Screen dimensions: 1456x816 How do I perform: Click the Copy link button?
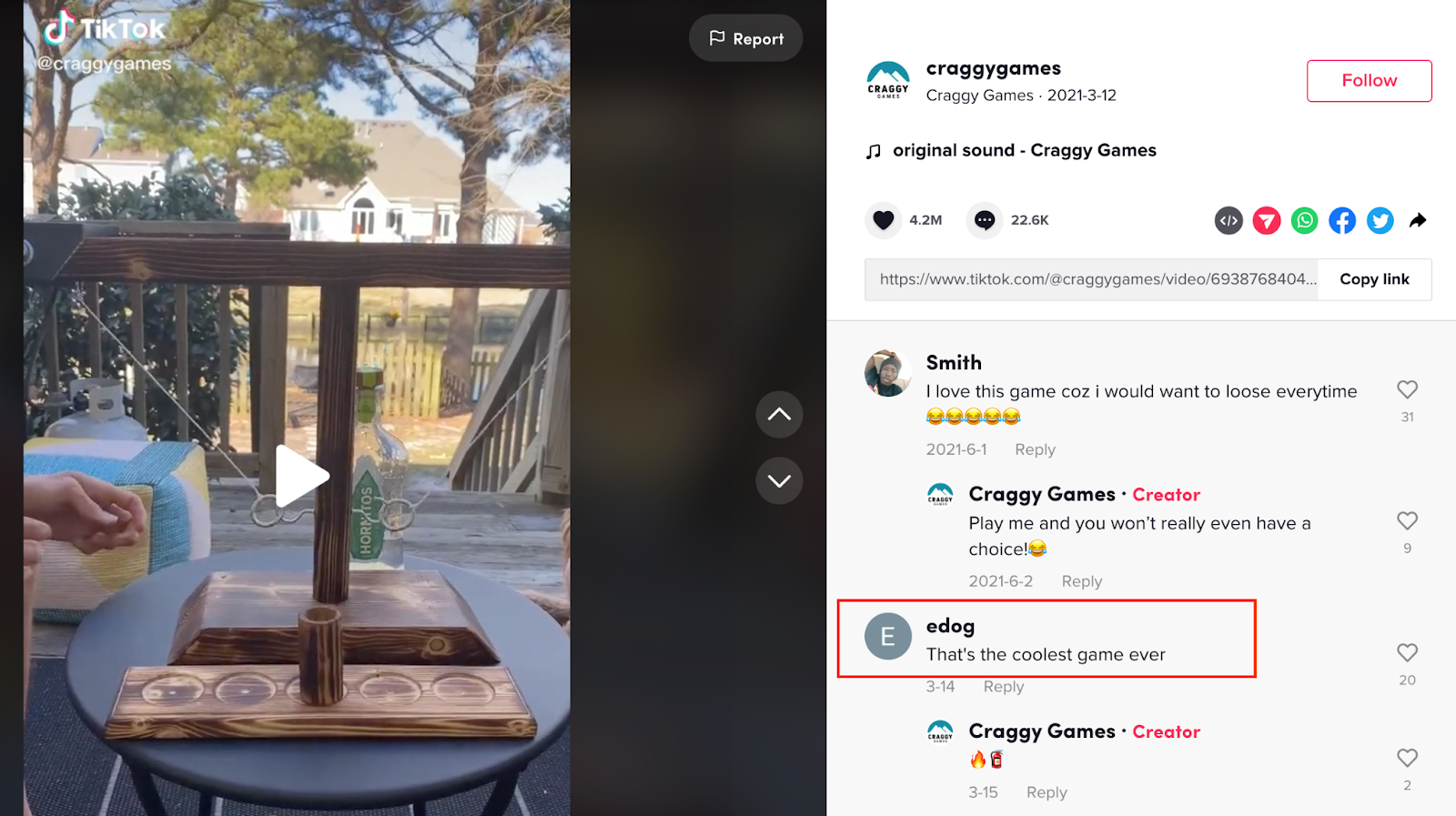click(x=1374, y=279)
